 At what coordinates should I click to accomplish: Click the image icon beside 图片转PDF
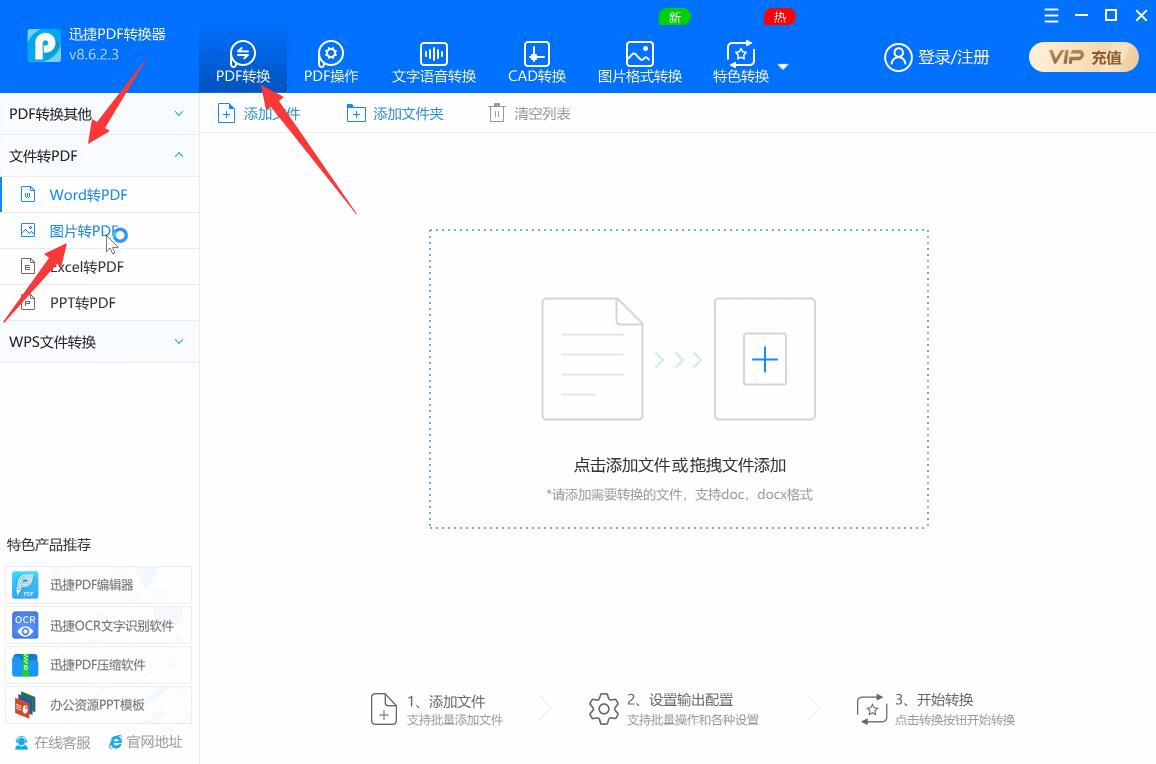tap(28, 230)
